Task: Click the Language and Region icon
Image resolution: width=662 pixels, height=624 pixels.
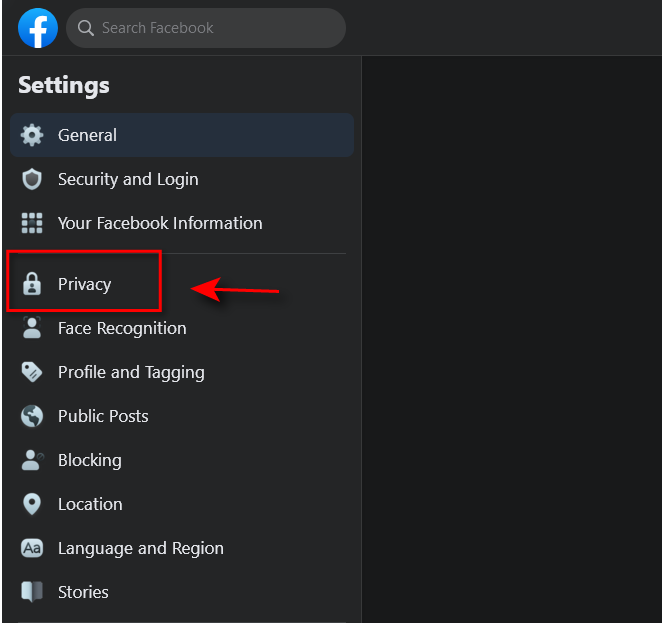Action: click(x=32, y=548)
